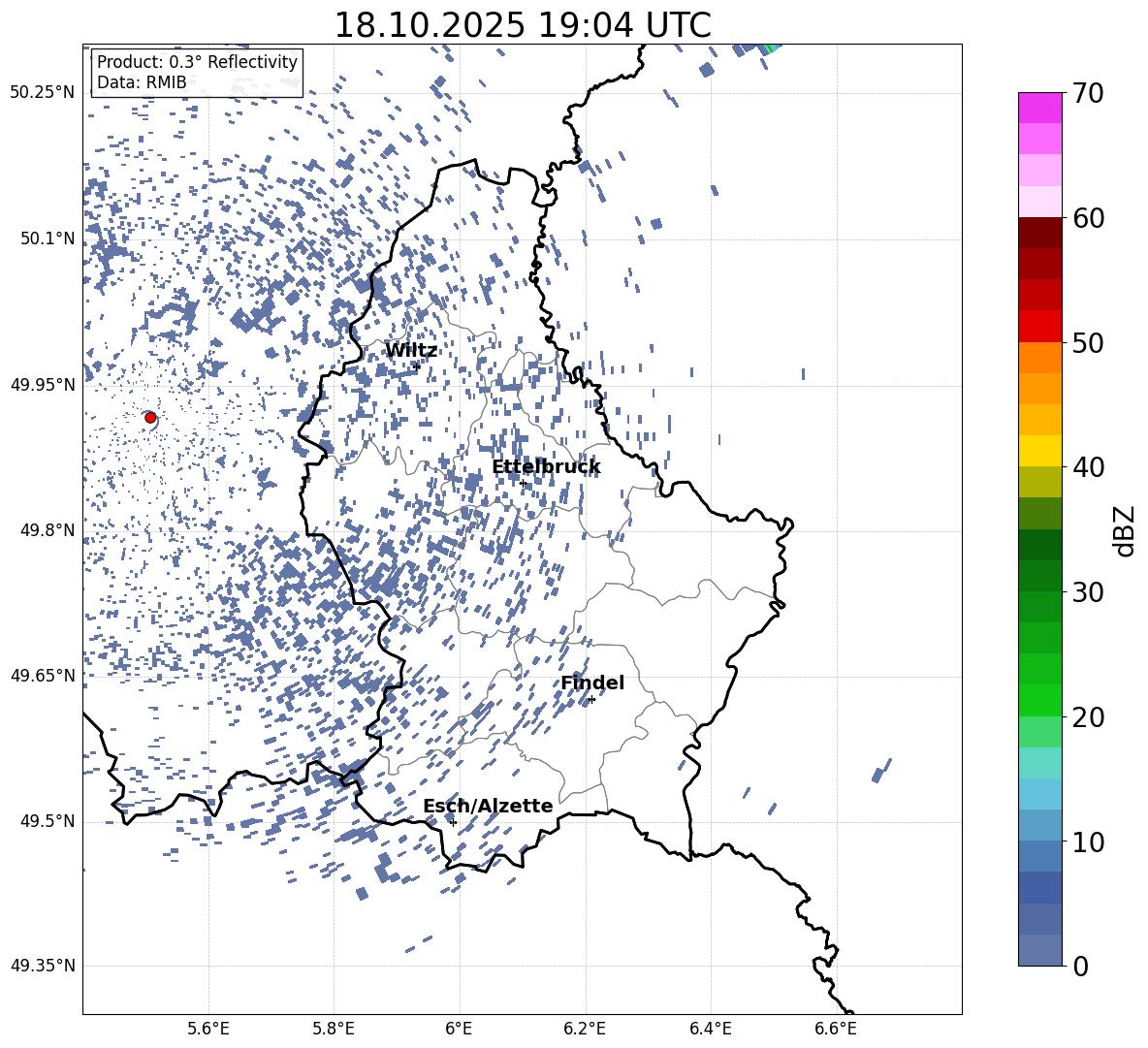Click the Esch/Alzette station cross marker

(453, 822)
